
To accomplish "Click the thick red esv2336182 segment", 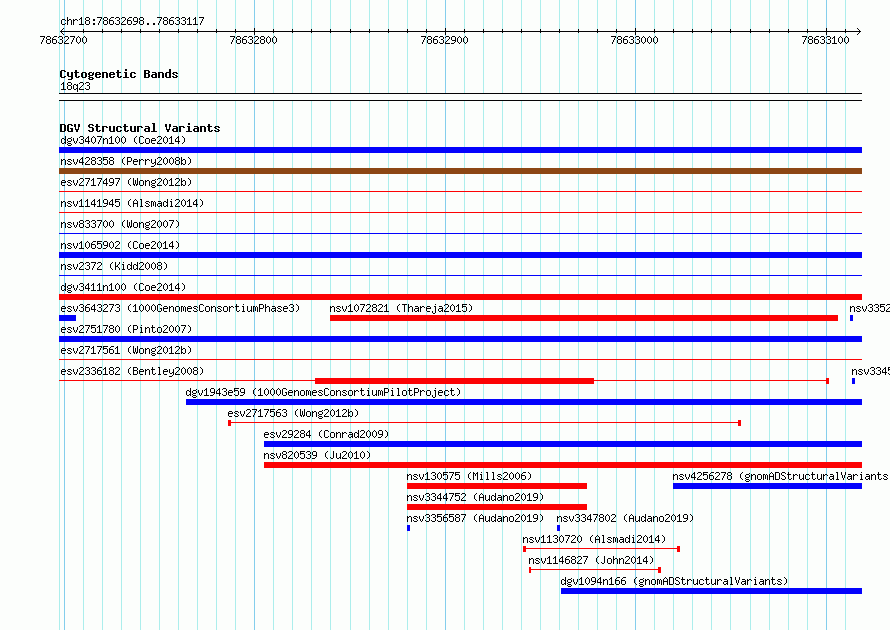I will tap(455, 381).
